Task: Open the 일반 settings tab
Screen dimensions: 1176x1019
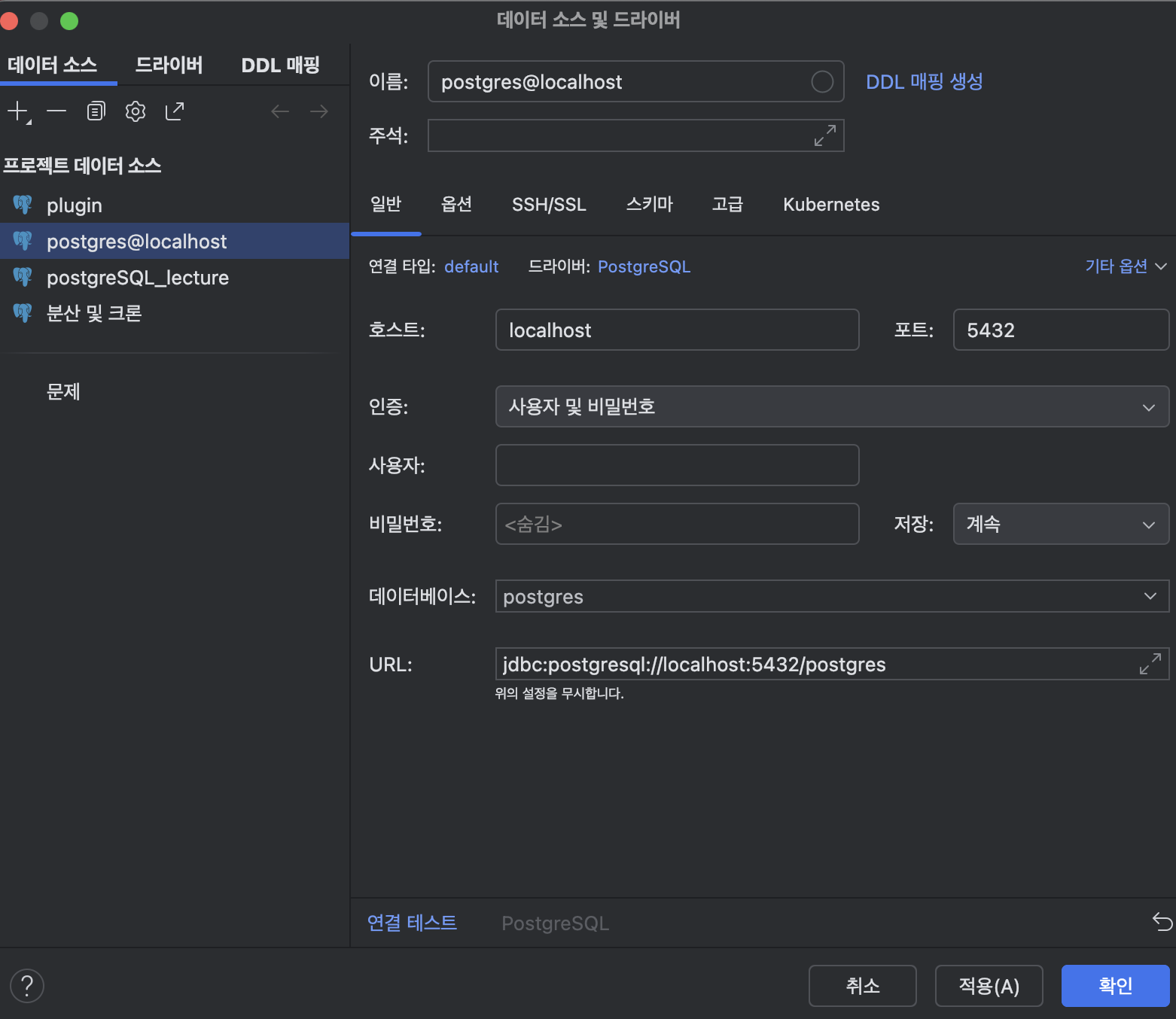Action: tap(386, 204)
